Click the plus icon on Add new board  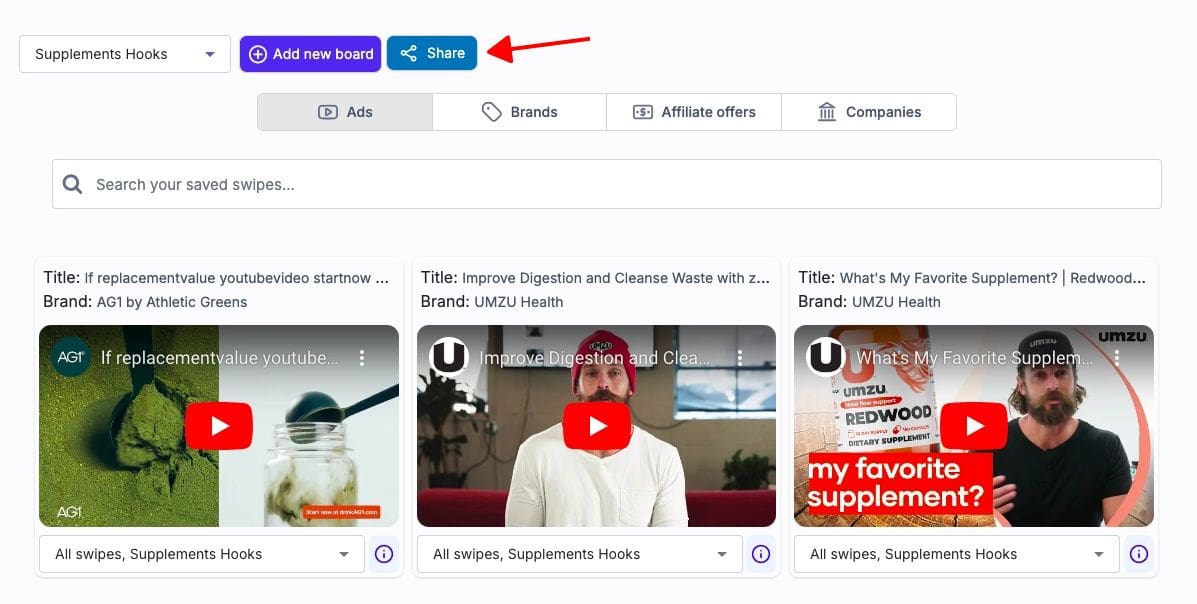pos(259,53)
